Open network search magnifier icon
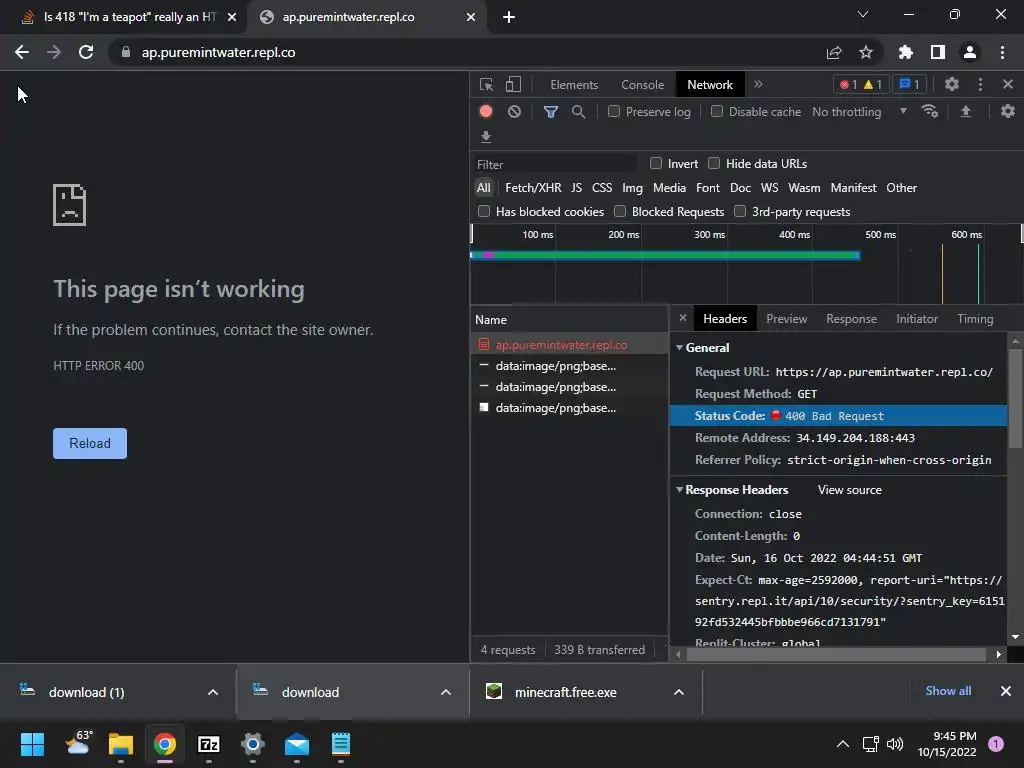The height and width of the screenshot is (768, 1024). pyautogui.click(x=578, y=112)
